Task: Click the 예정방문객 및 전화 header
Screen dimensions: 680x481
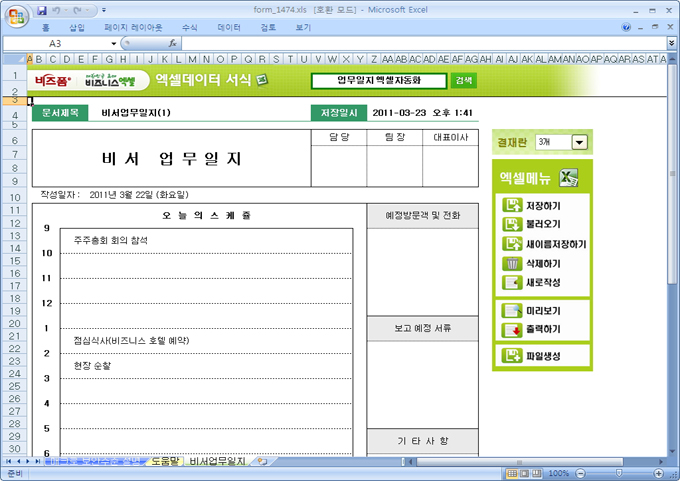Action: pyautogui.click(x=423, y=215)
